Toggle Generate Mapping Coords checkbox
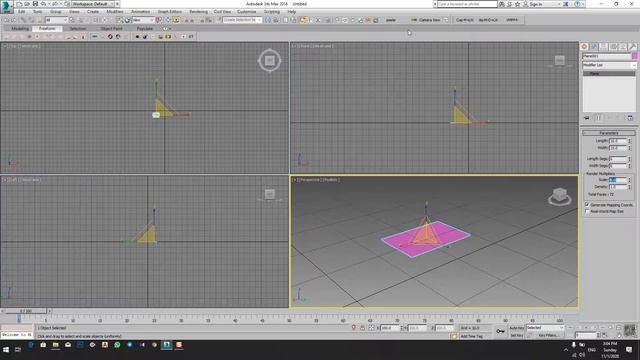Image resolution: width=640 pixels, height=360 pixels. (587, 204)
